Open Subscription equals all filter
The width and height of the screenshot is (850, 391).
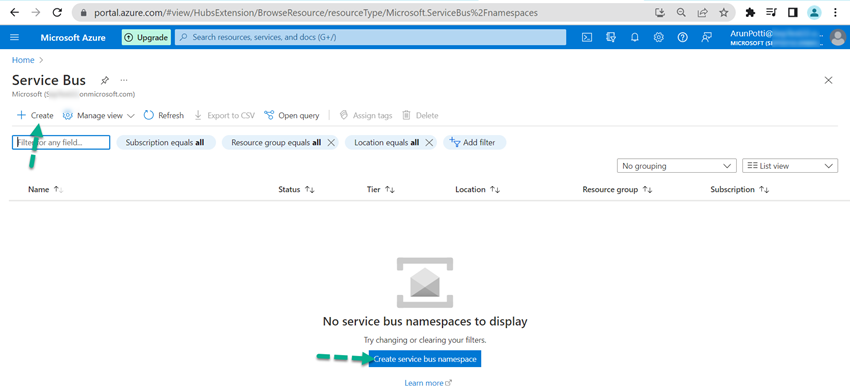165,143
